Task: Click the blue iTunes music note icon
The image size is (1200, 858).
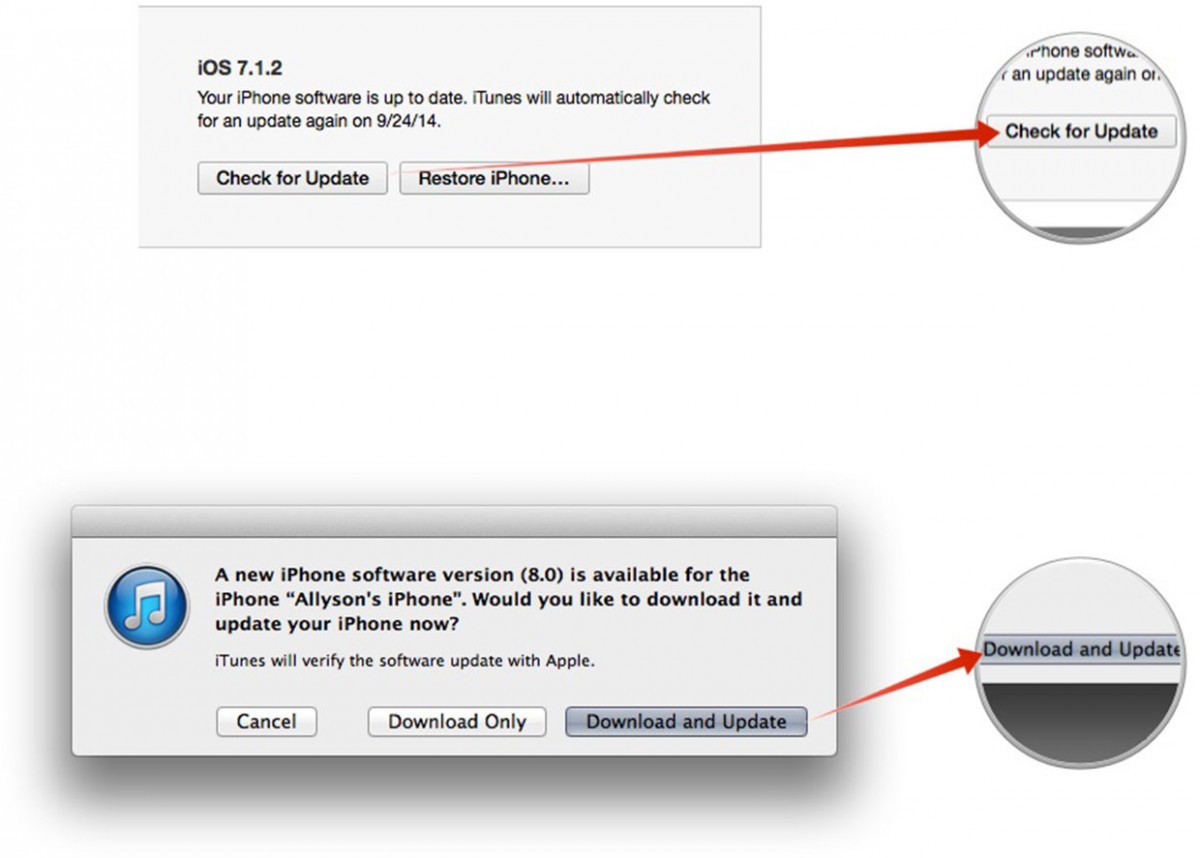Action: 146,607
